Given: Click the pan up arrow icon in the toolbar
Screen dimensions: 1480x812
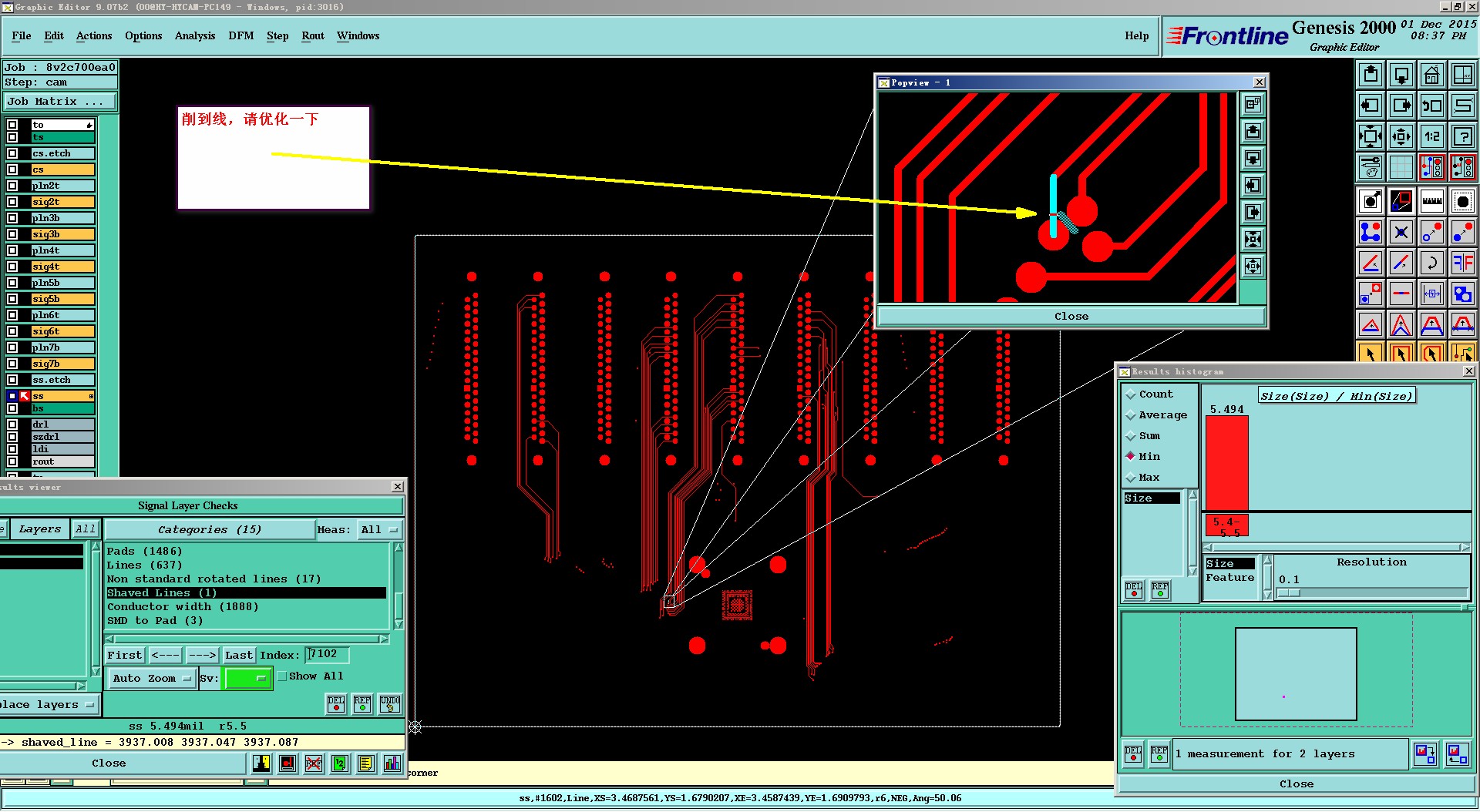Looking at the screenshot, I should tap(1370, 75).
